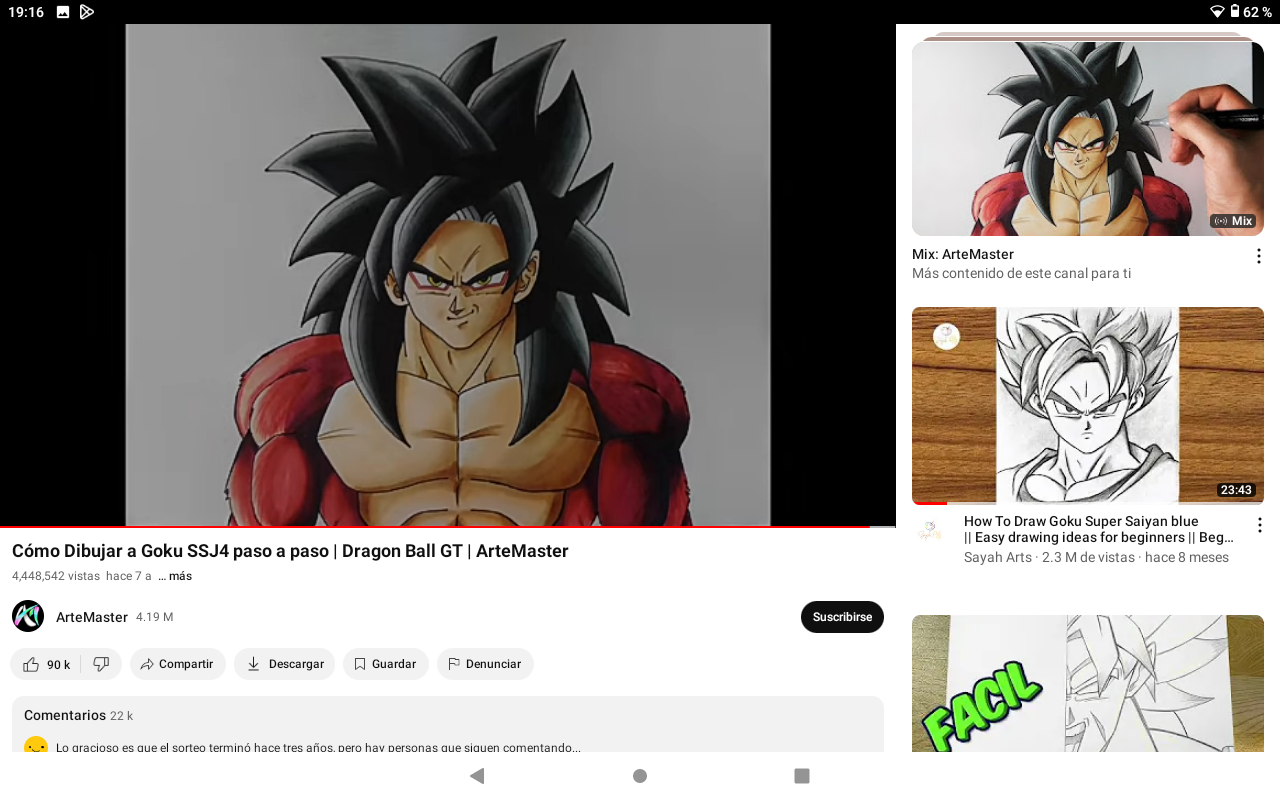Tap the image notification icon in status bar

click(63, 12)
